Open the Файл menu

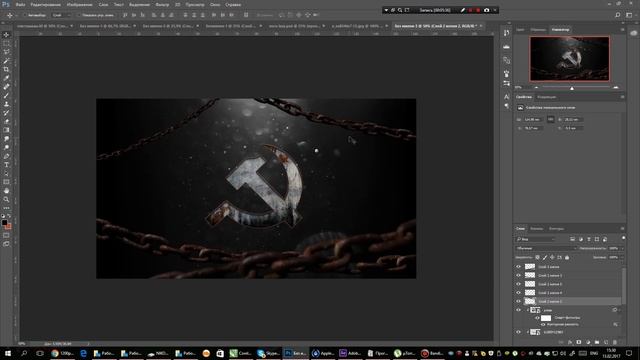coord(20,4)
